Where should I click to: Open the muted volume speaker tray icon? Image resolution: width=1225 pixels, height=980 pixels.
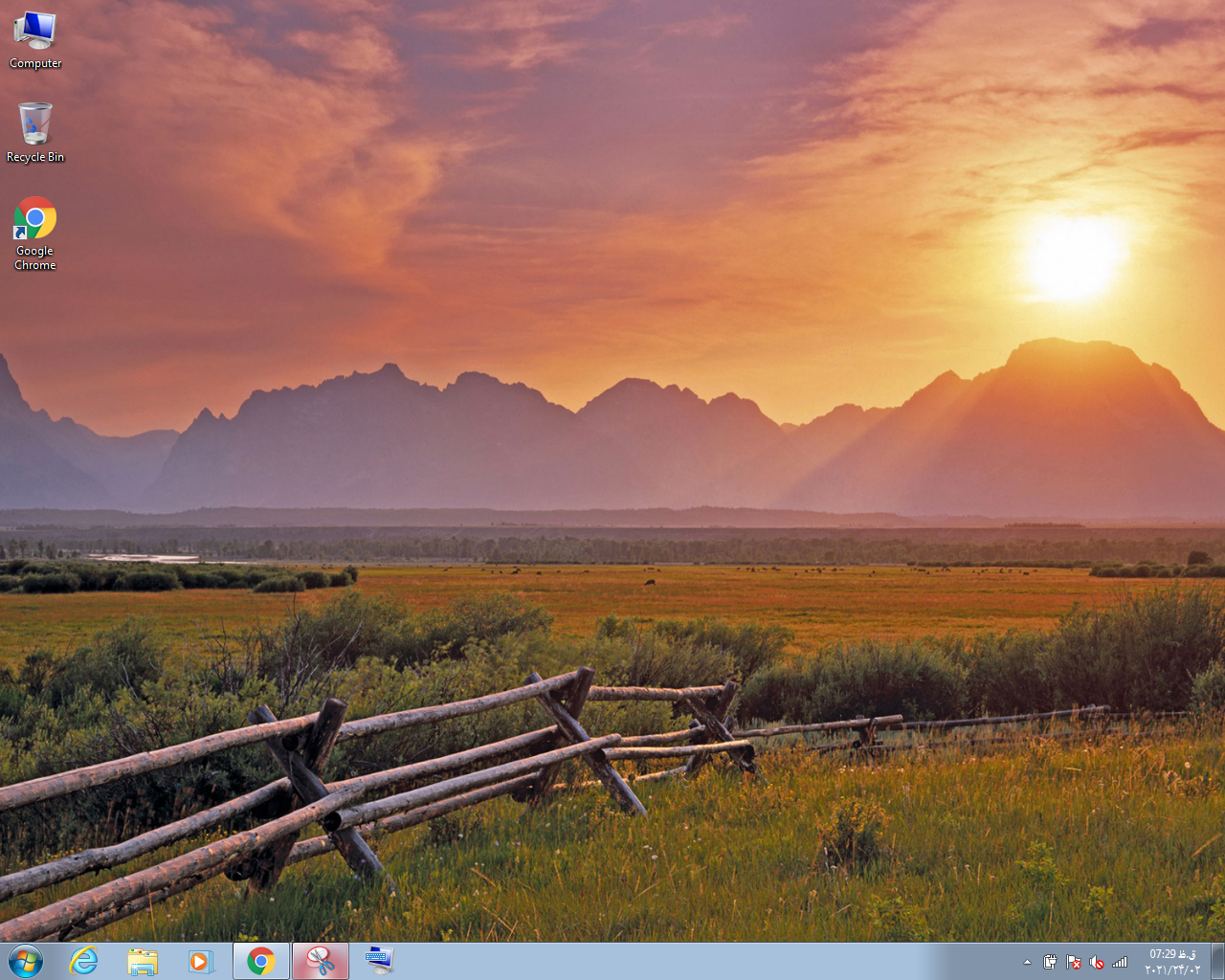pyautogui.click(x=1097, y=962)
